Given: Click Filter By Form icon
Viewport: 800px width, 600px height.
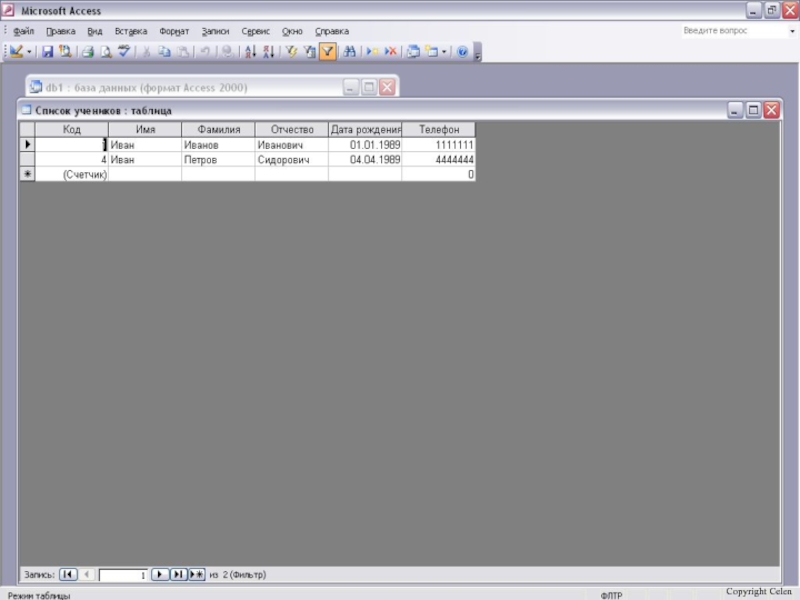Looking at the screenshot, I should (x=309, y=52).
